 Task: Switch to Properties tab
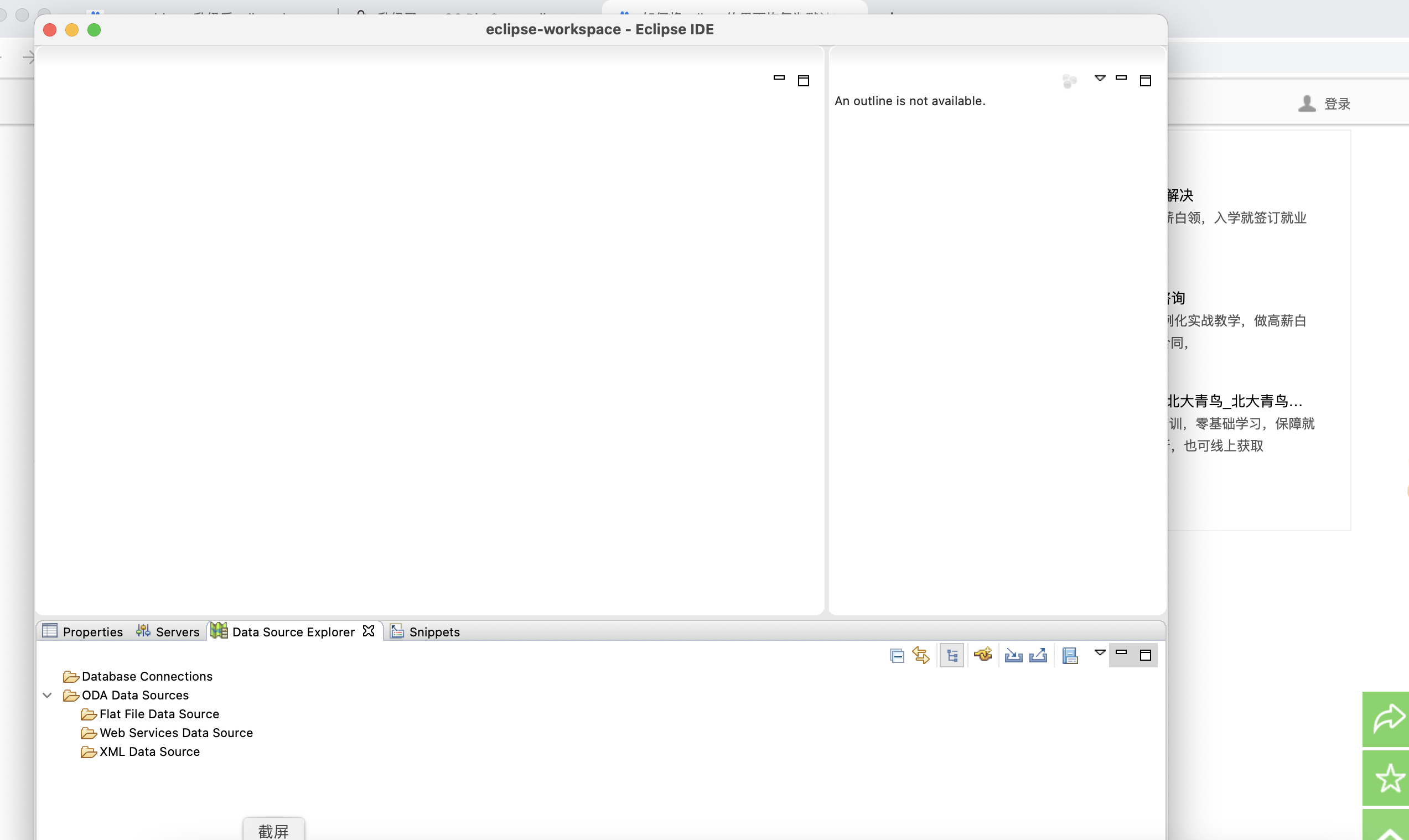click(82, 632)
